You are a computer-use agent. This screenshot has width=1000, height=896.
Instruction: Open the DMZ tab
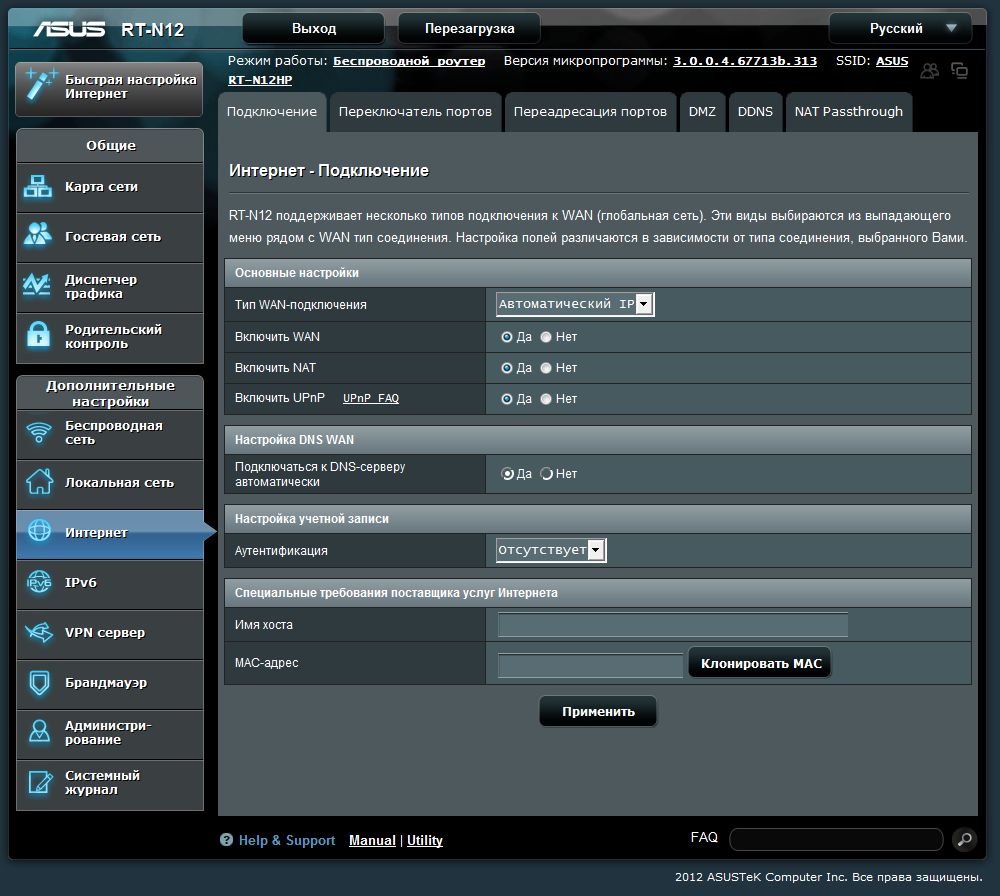(x=702, y=112)
